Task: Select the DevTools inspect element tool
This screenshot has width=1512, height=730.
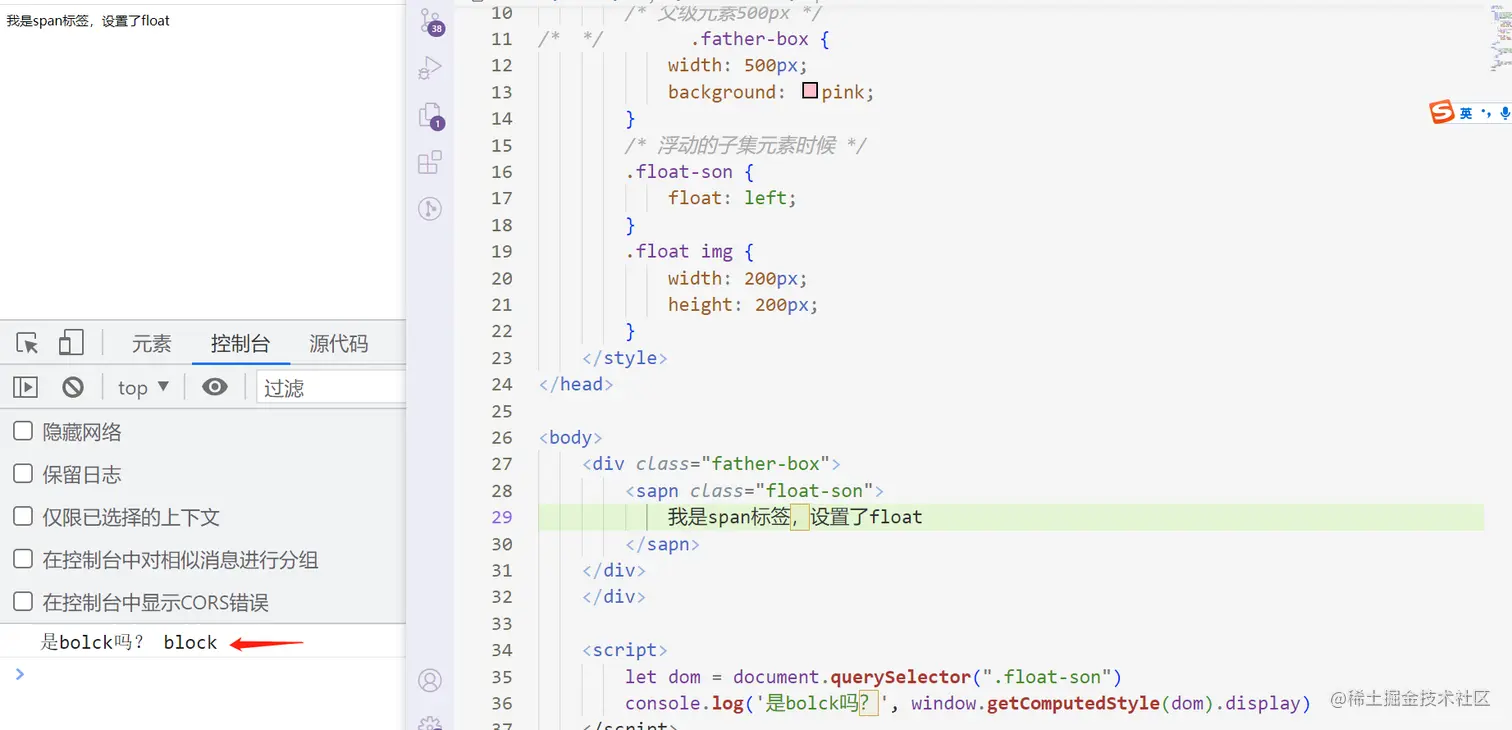Action: (27, 344)
